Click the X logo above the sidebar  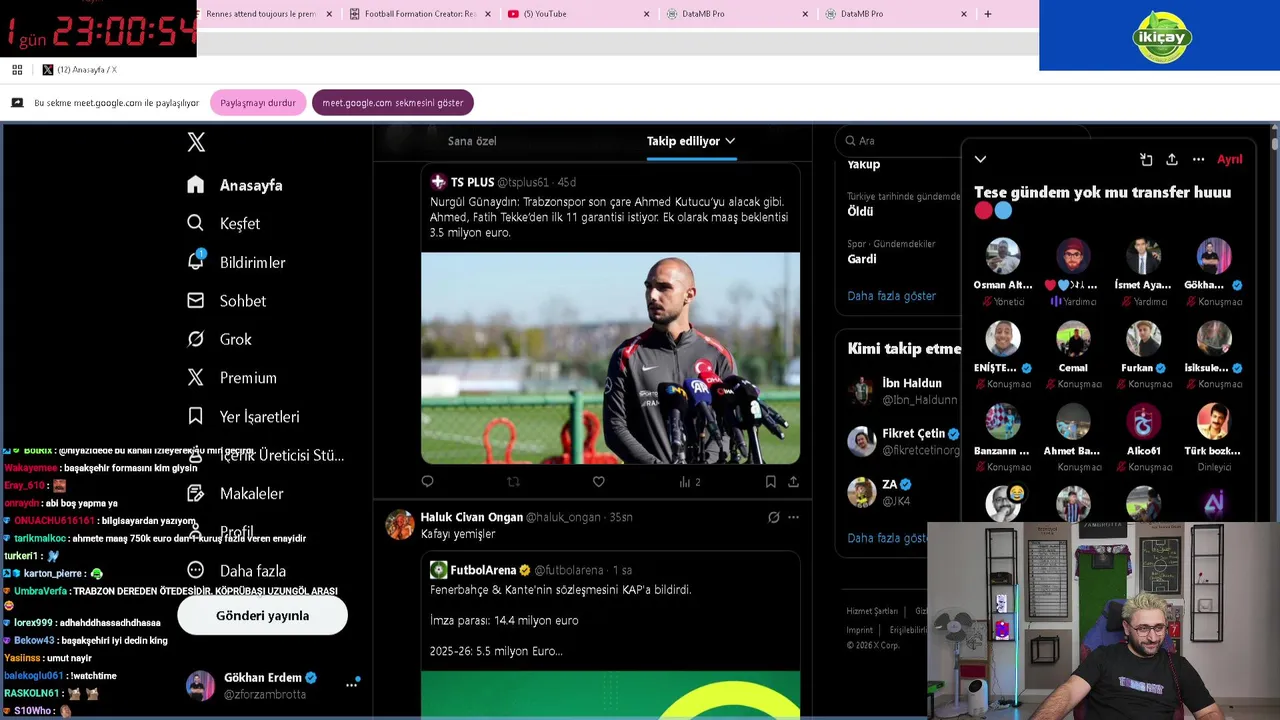pyautogui.click(x=196, y=142)
